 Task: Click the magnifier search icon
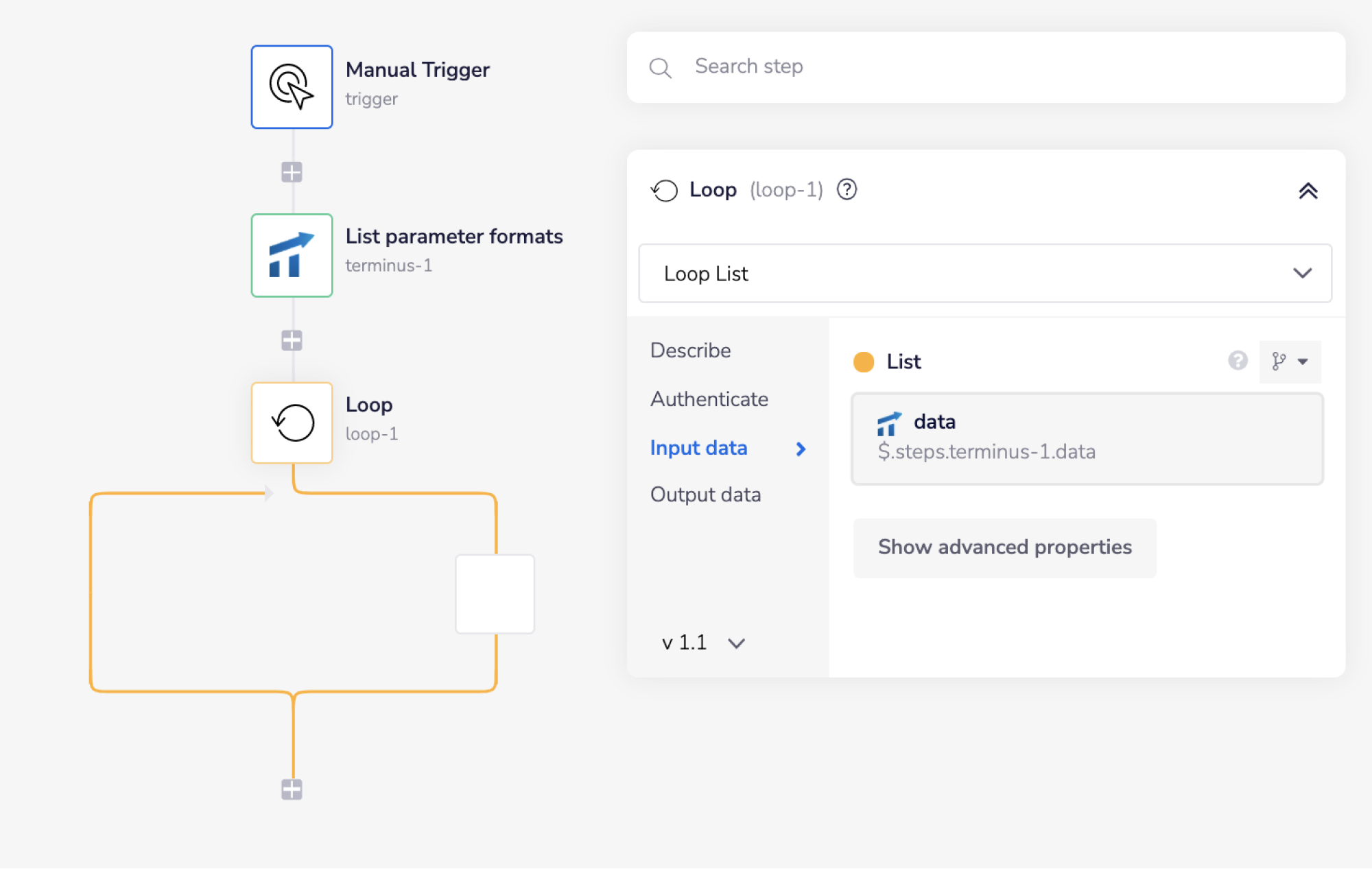[x=660, y=68]
